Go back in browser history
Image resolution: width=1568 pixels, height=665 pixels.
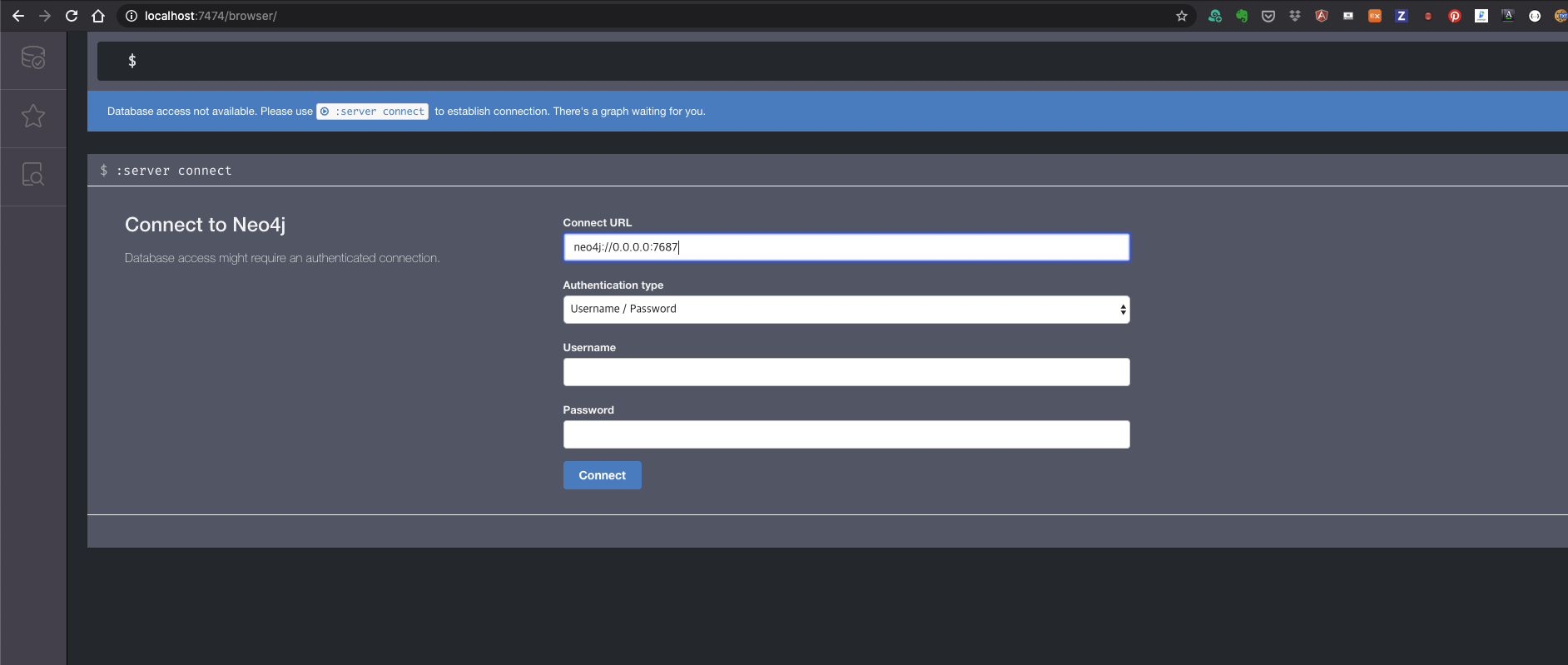(x=18, y=16)
